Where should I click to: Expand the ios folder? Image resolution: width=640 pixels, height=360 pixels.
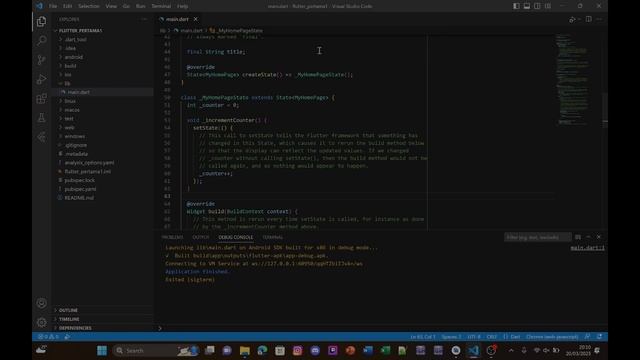pyautogui.click(x=68, y=75)
